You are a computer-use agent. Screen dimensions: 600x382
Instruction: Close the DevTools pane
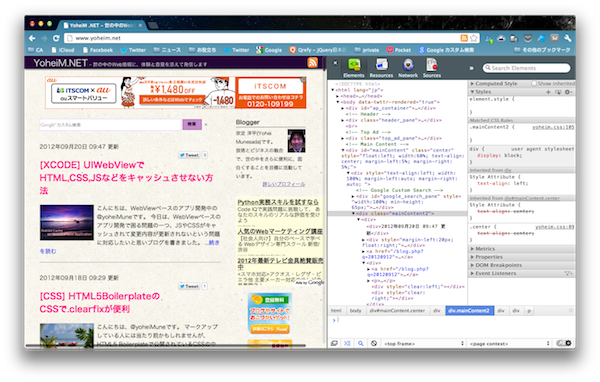(335, 63)
